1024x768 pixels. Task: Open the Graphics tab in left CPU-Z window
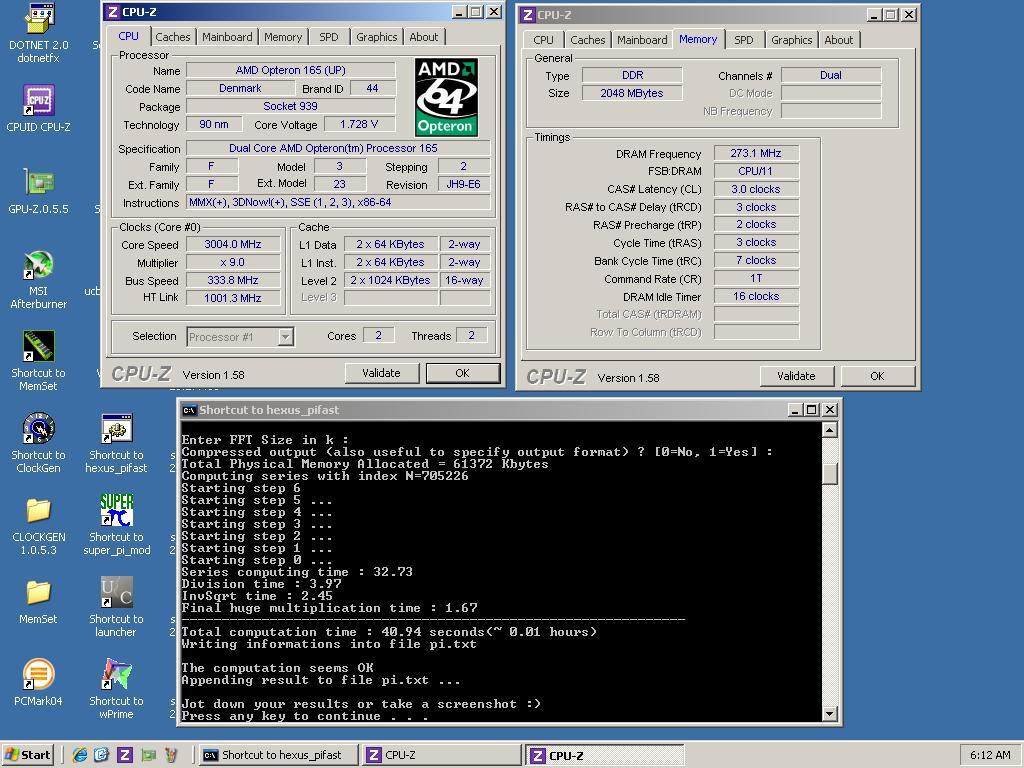(x=376, y=37)
